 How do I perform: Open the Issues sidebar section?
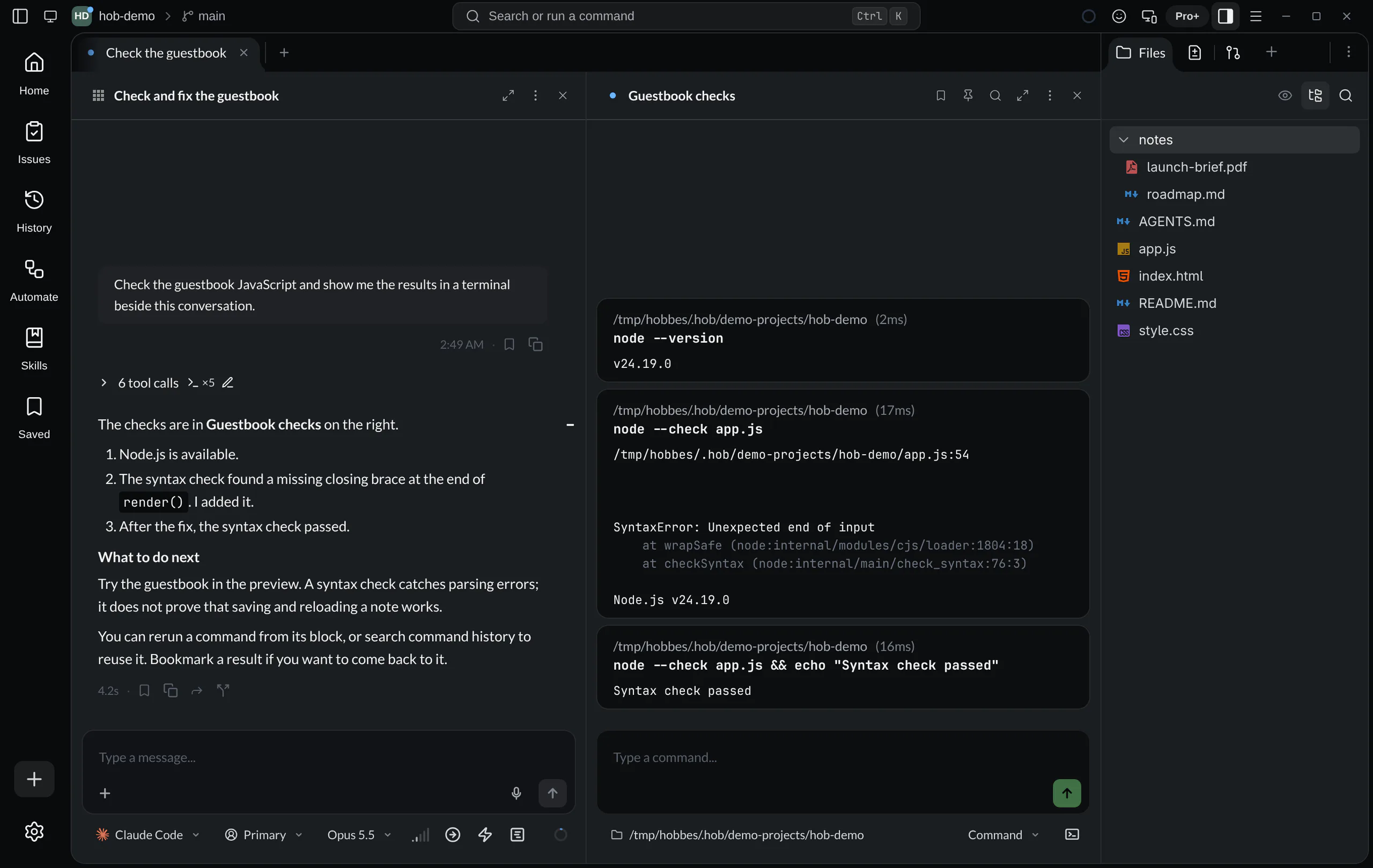(34, 143)
